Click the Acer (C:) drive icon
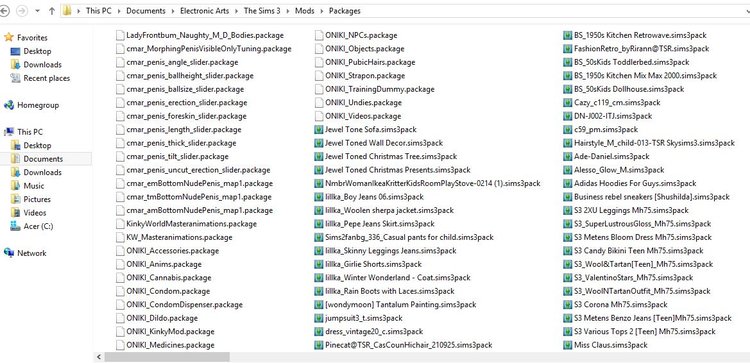 pyautogui.click(x=15, y=226)
